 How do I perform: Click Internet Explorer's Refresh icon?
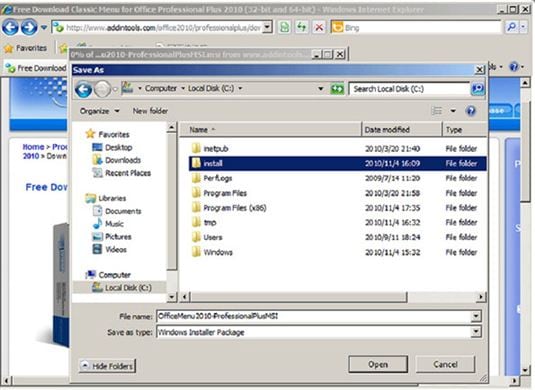(302, 27)
